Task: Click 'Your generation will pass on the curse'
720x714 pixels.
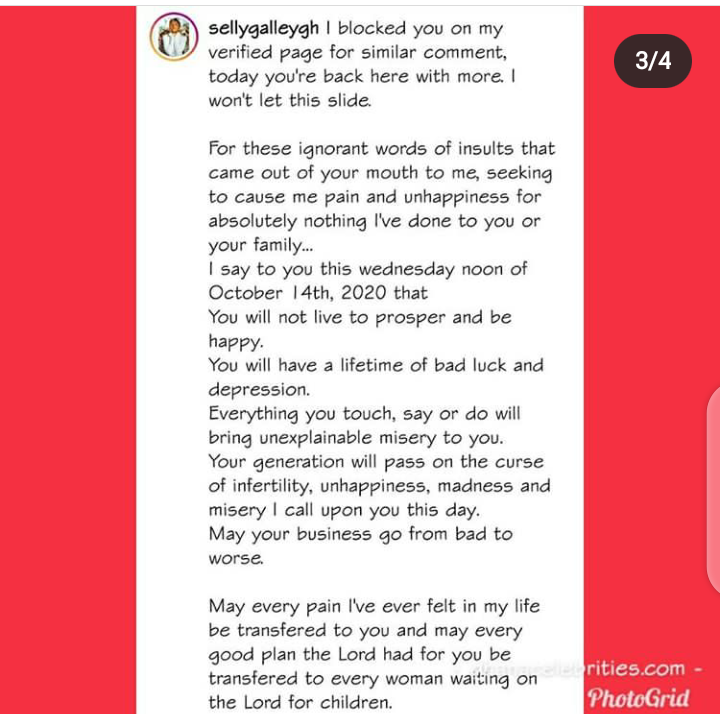Action: (x=376, y=462)
